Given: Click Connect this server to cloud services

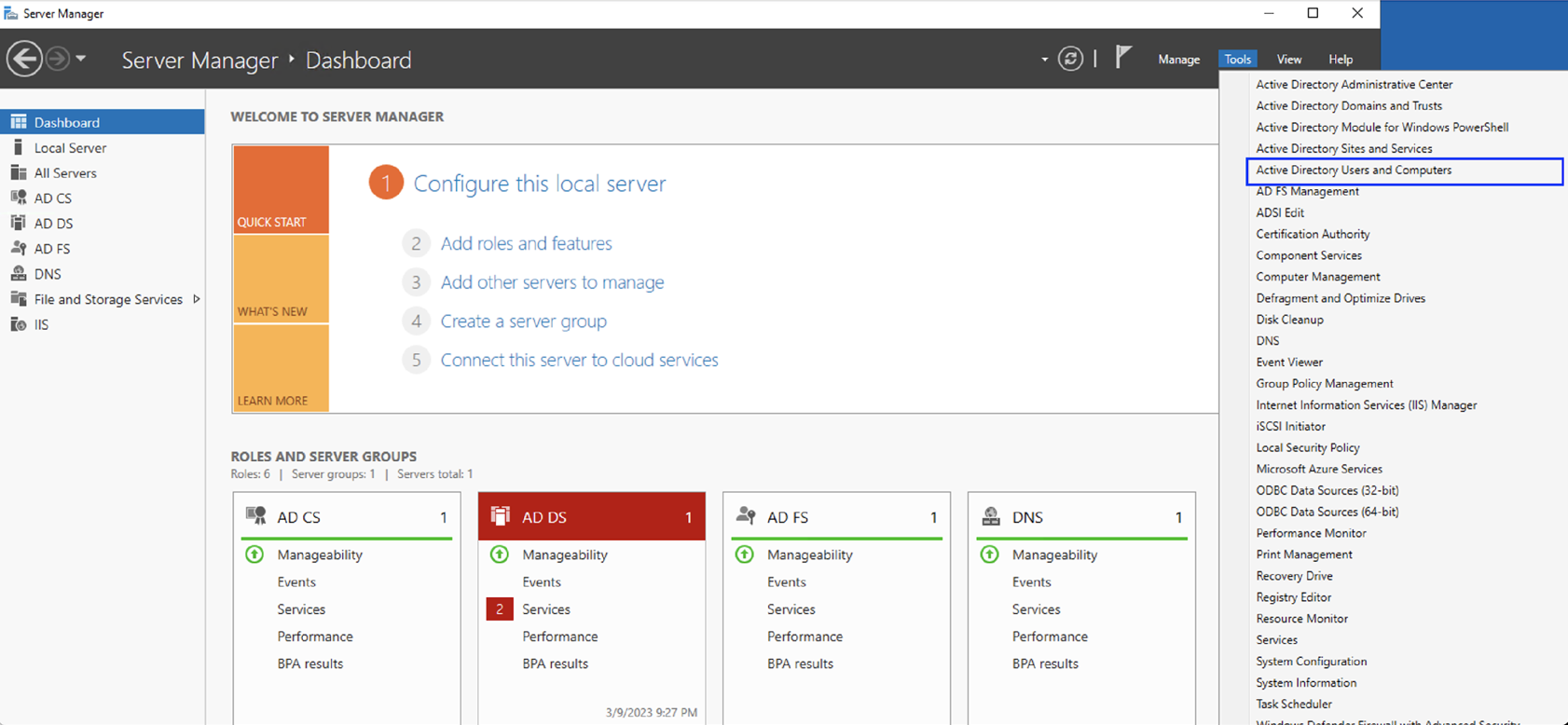Looking at the screenshot, I should click(579, 360).
